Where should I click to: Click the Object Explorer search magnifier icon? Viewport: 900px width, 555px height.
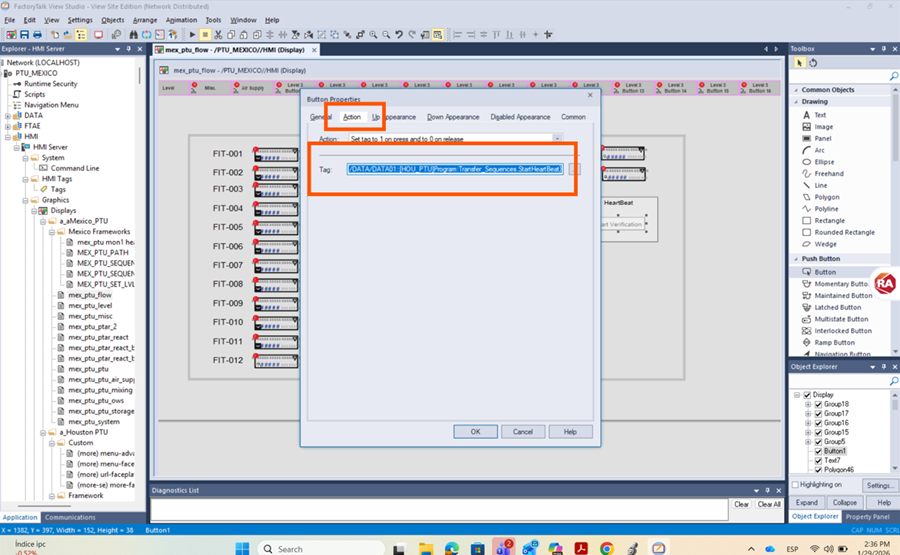pyautogui.click(x=894, y=381)
